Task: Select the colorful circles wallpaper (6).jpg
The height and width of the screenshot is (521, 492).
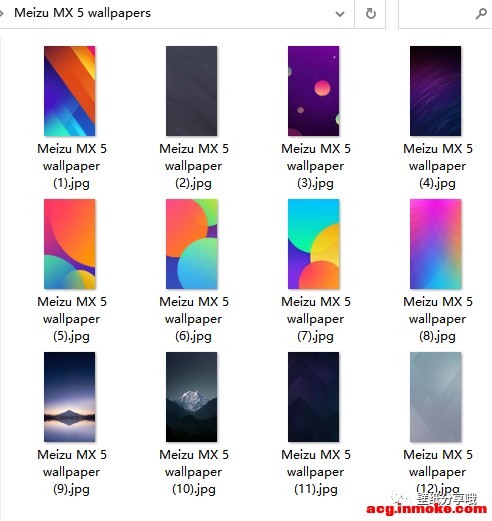Action: coord(191,244)
